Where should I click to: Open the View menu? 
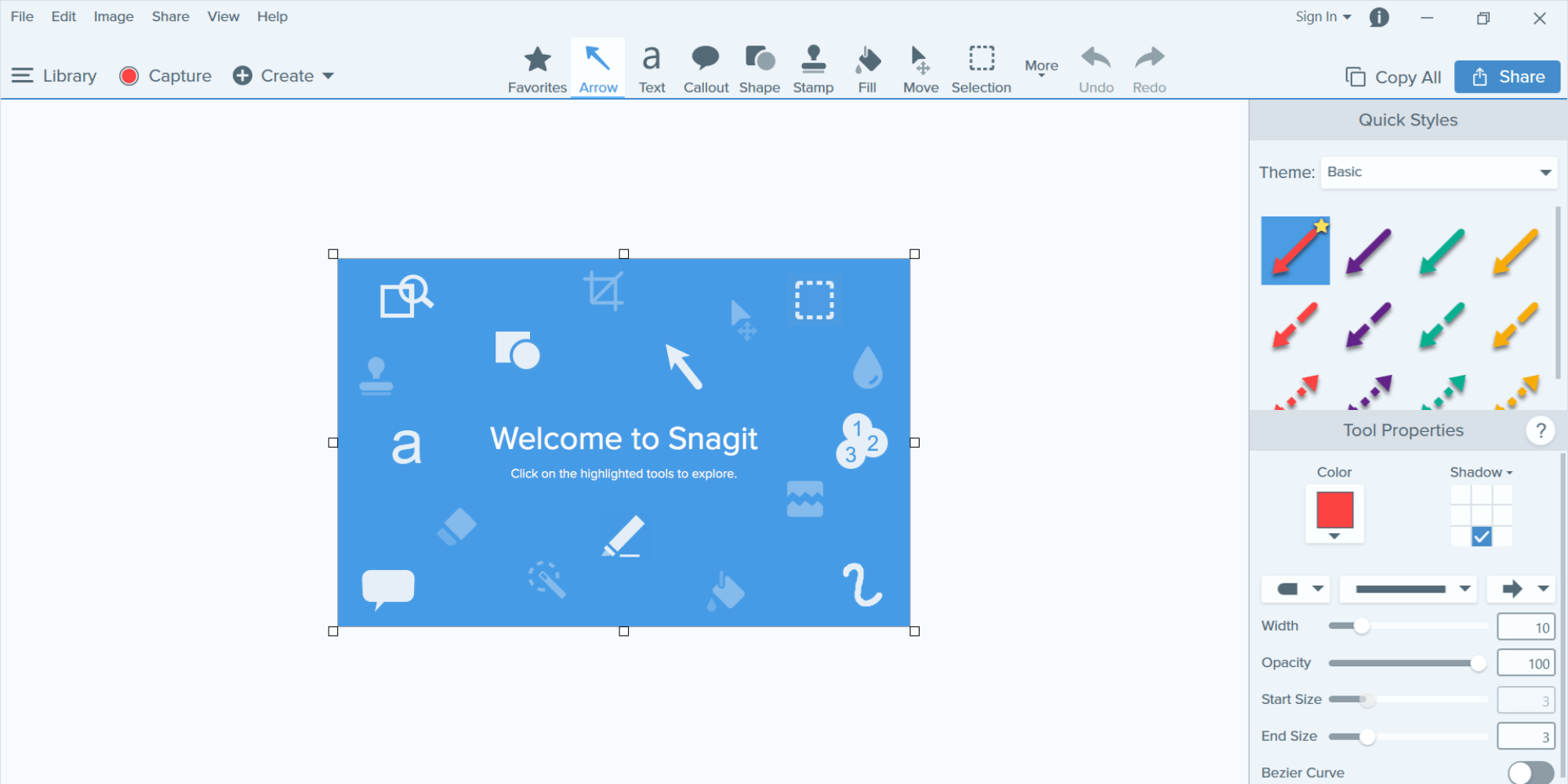(223, 16)
